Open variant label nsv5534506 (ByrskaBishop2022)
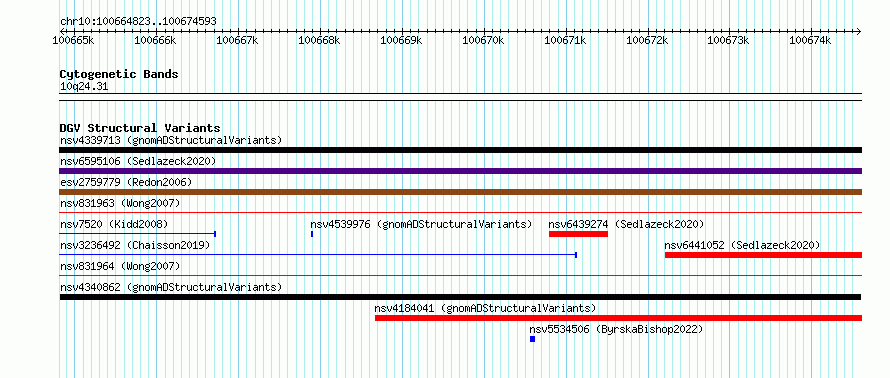Screen dimensions: 890x378 click(x=616, y=329)
